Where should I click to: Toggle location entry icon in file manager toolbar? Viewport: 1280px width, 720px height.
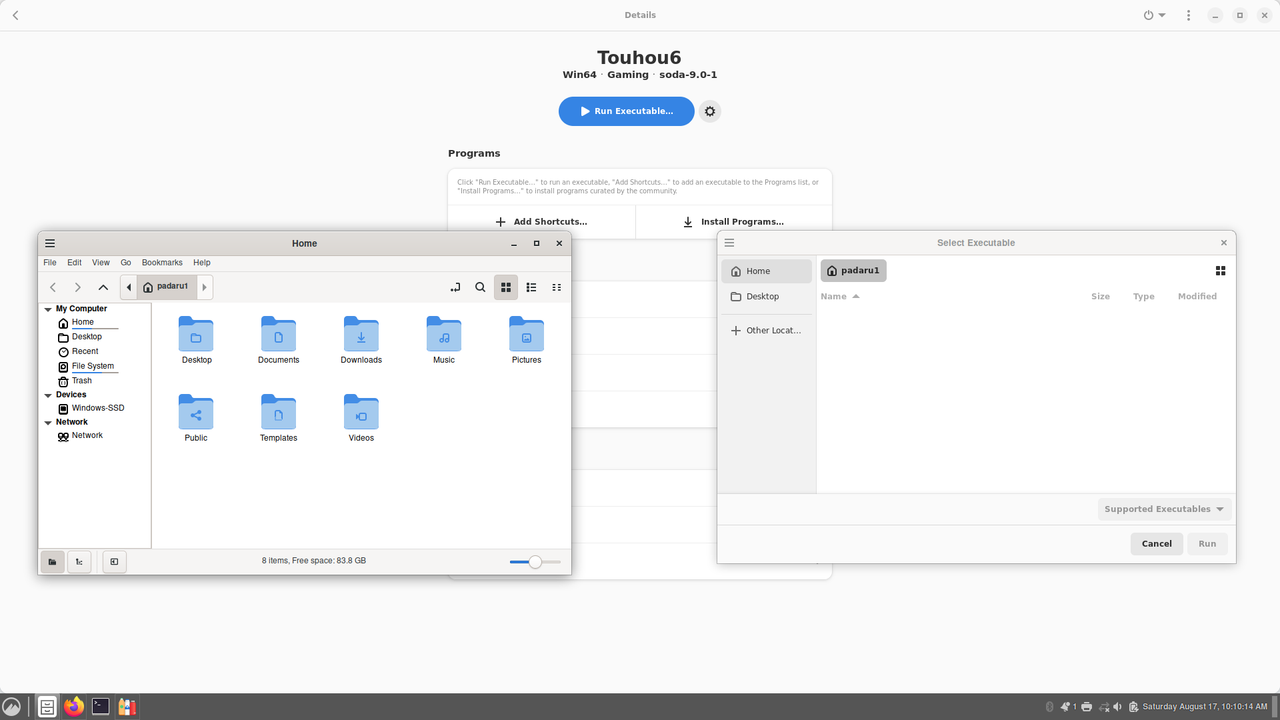(x=455, y=287)
